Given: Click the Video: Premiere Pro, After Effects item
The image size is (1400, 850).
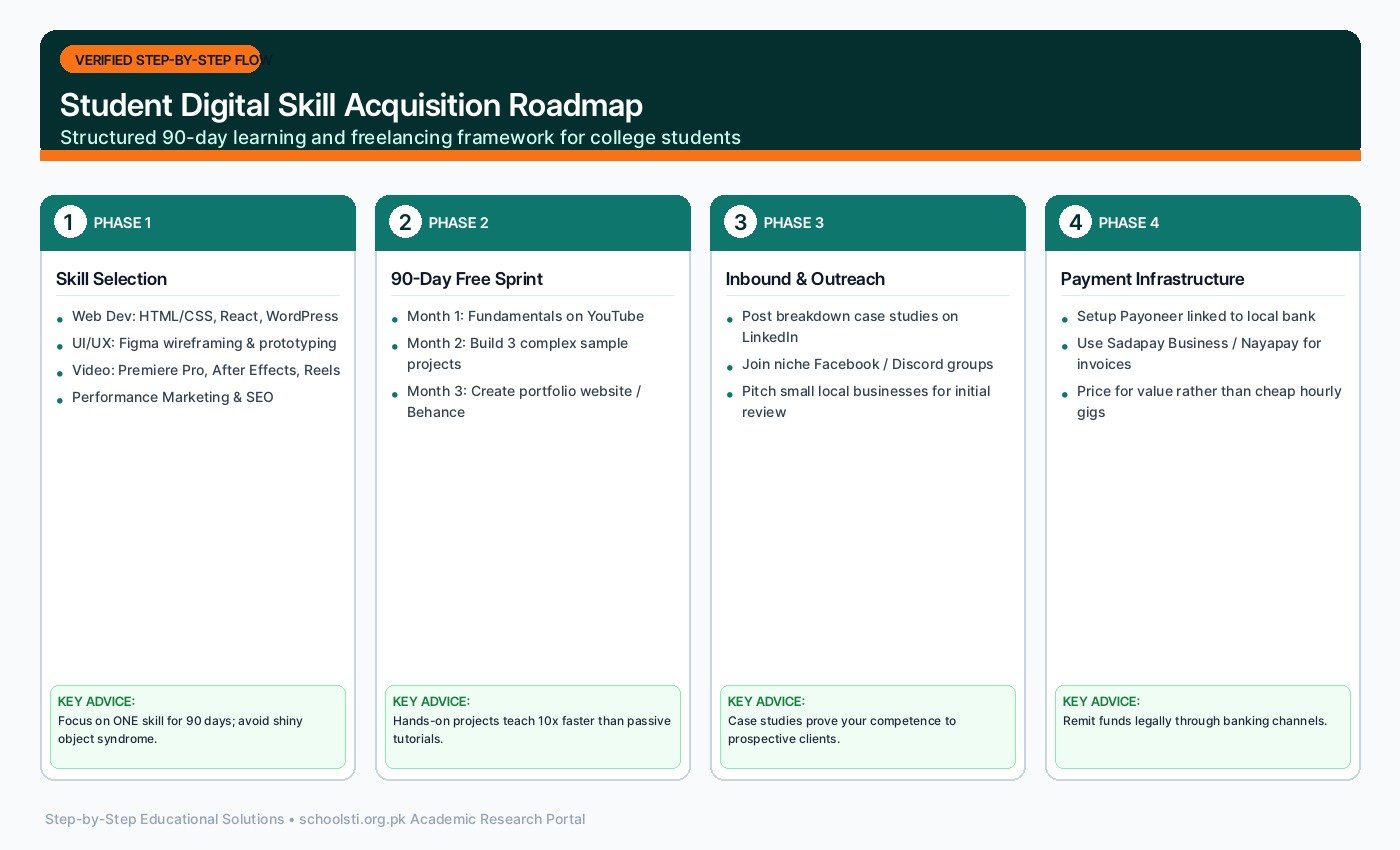Looking at the screenshot, I should pyautogui.click(x=206, y=370).
